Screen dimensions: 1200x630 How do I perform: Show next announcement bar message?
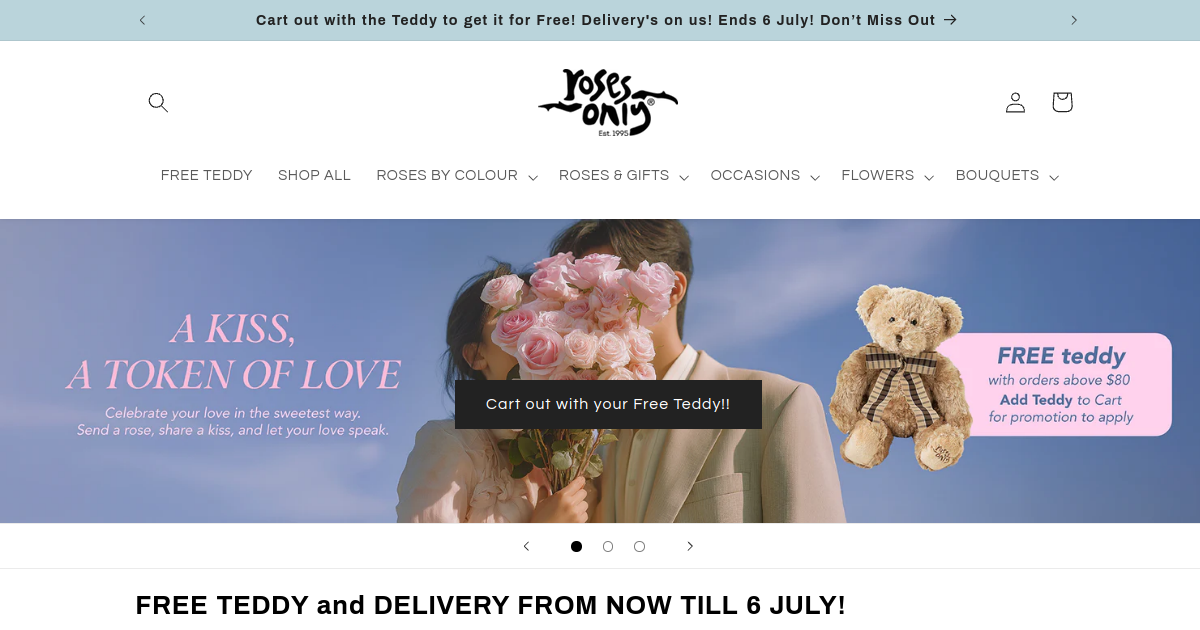point(1074,20)
